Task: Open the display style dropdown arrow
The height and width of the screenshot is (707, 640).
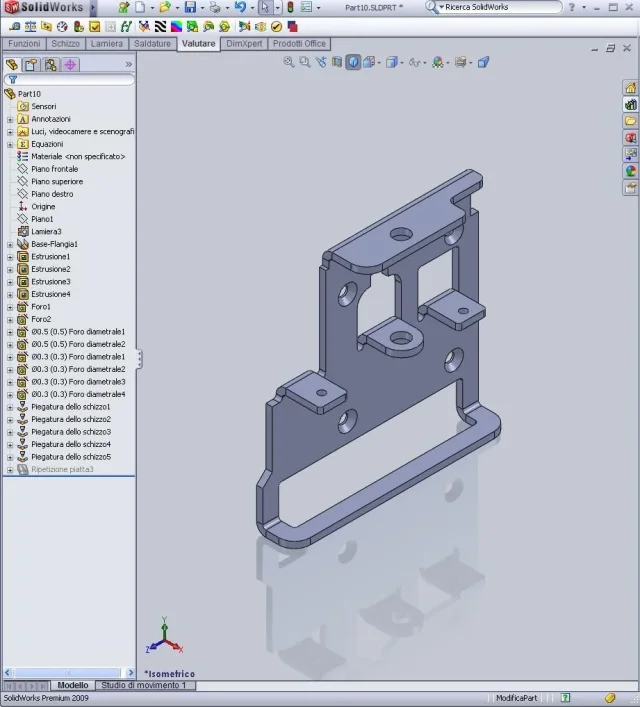Action: pos(402,63)
